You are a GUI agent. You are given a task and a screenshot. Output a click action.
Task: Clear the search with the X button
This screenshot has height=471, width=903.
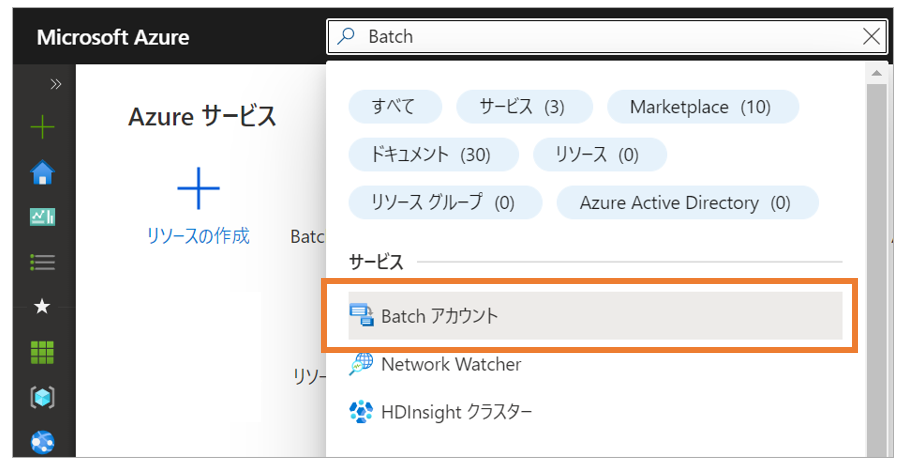tap(872, 36)
